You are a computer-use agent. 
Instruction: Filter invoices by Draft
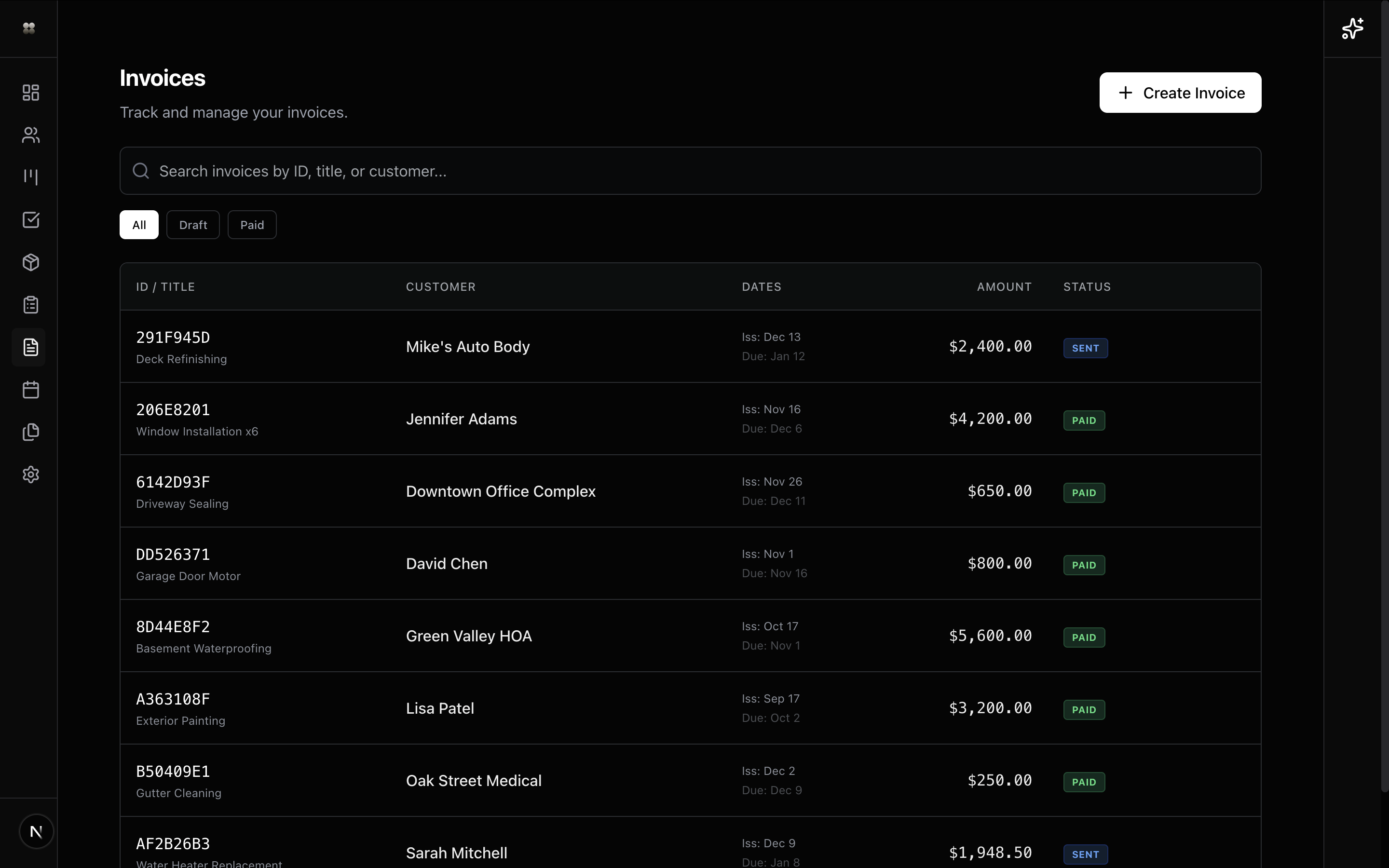[x=193, y=224]
